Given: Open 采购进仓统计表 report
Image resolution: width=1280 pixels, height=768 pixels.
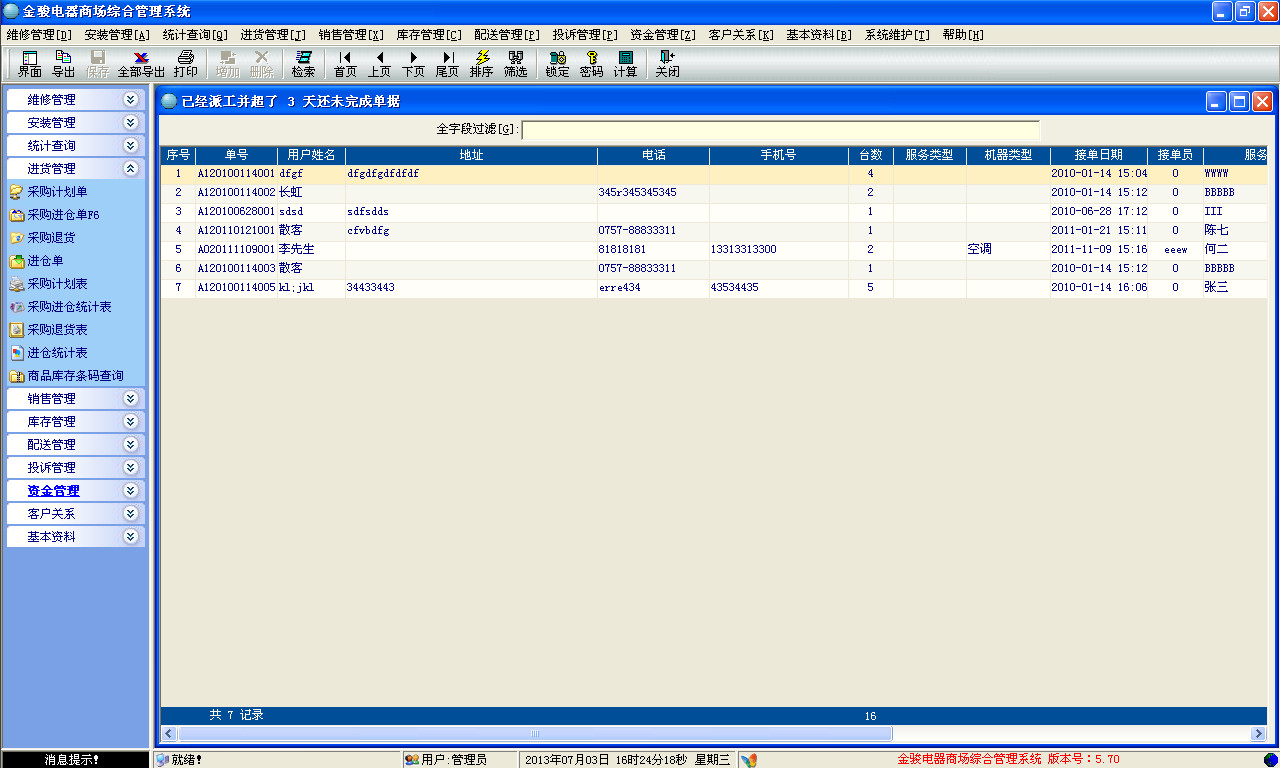Looking at the screenshot, I should pyautogui.click(x=60, y=307).
